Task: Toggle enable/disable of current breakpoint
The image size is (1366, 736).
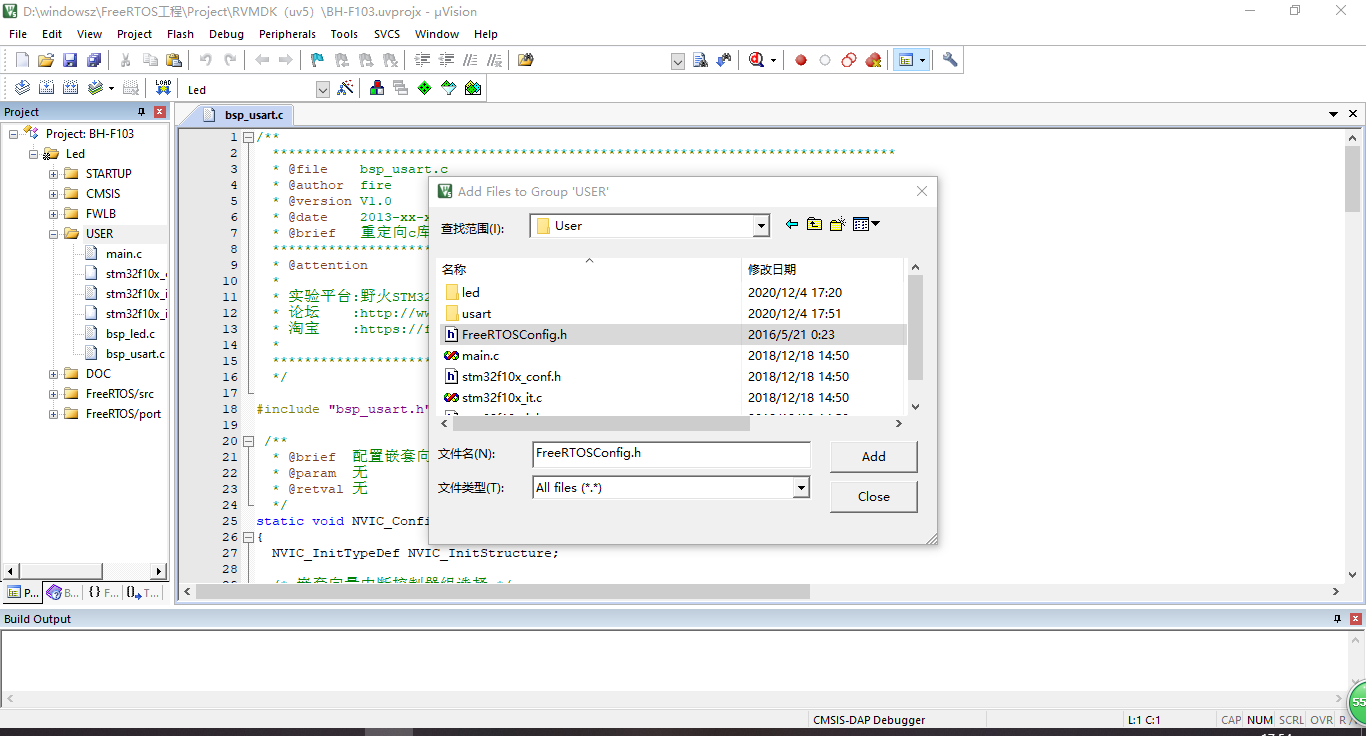Action: coord(825,59)
